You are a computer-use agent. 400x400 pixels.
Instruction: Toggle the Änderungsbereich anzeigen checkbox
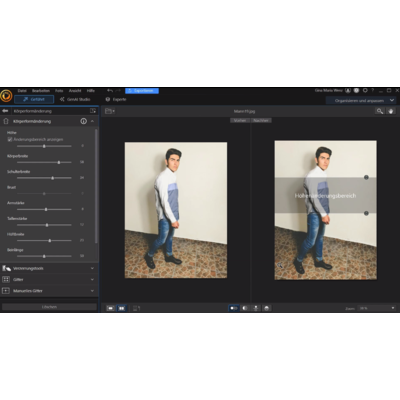click(x=10, y=139)
